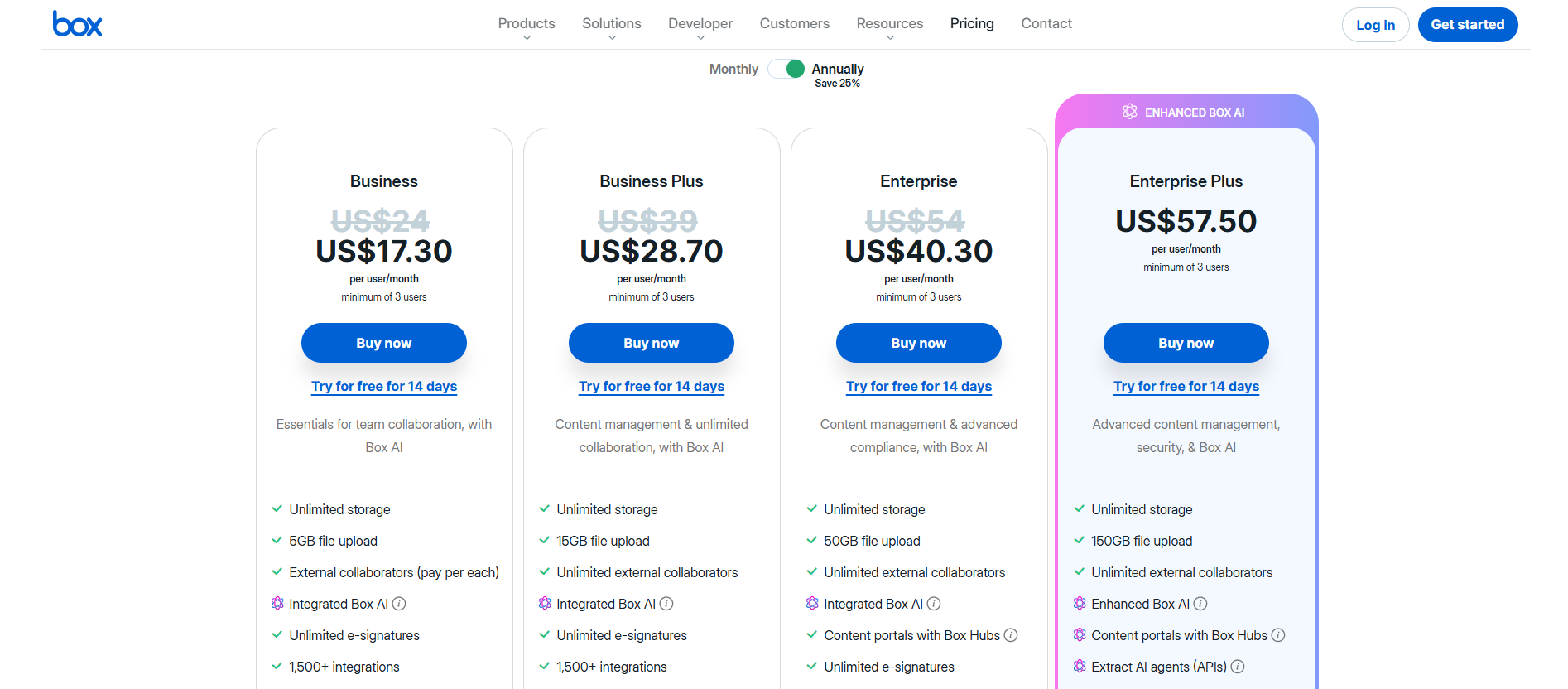Image resolution: width=1568 pixels, height=689 pixels.
Task: Click the atom icon in the ENHANCED BOX AI badge
Action: [1130, 112]
